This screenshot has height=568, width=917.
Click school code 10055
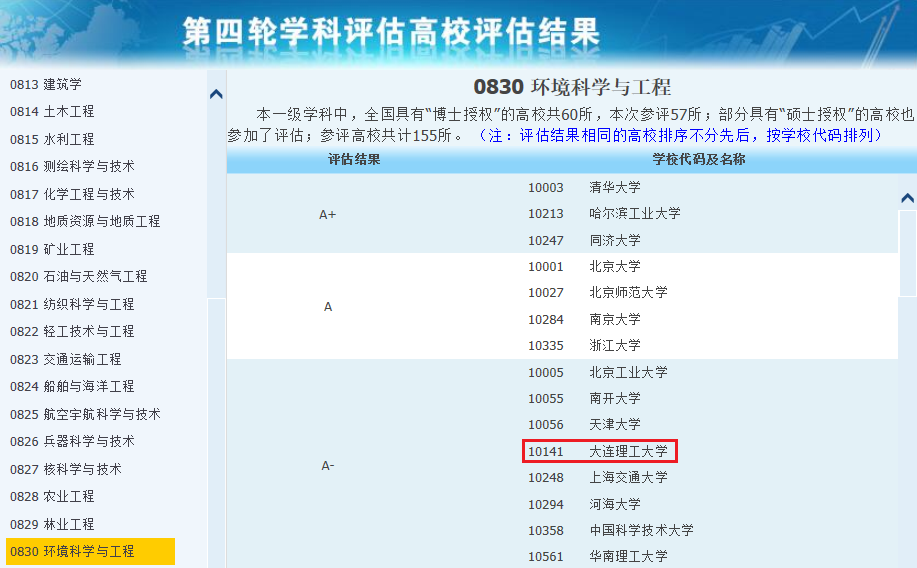pyautogui.click(x=546, y=398)
